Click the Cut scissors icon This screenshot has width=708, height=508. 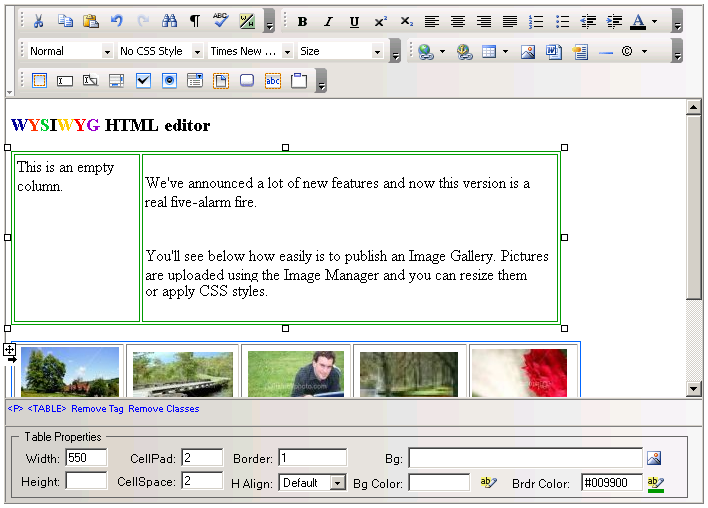click(x=39, y=21)
